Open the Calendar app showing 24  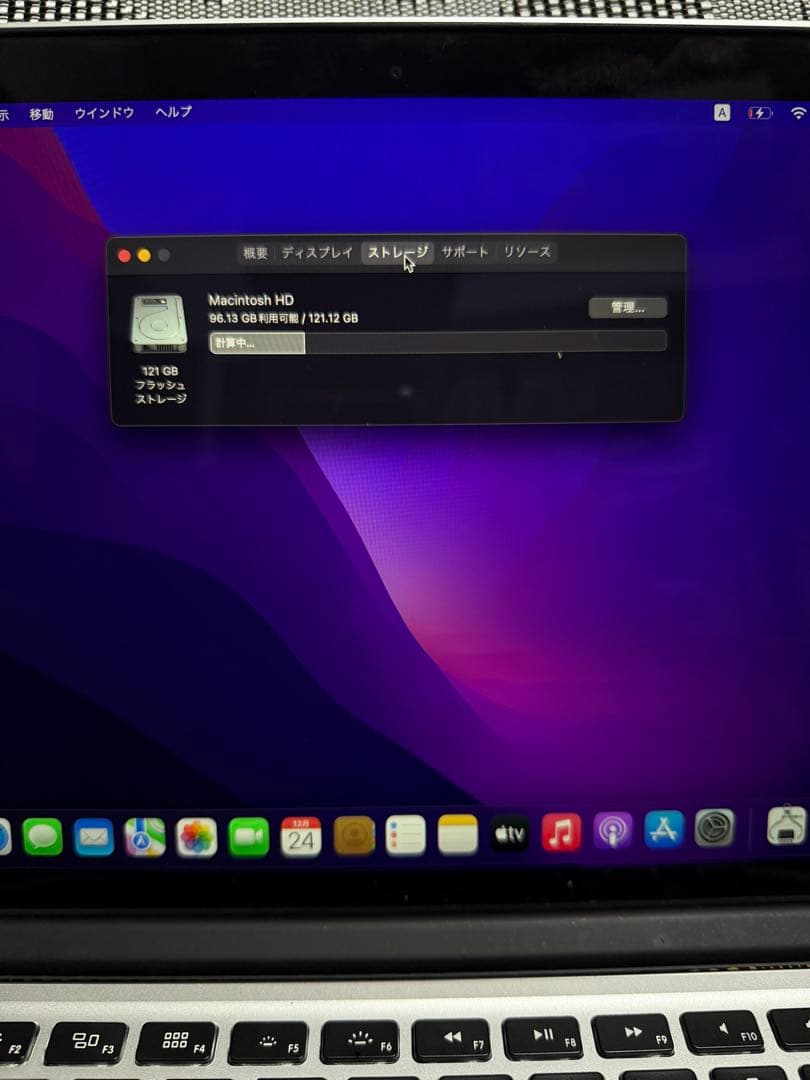coord(300,835)
